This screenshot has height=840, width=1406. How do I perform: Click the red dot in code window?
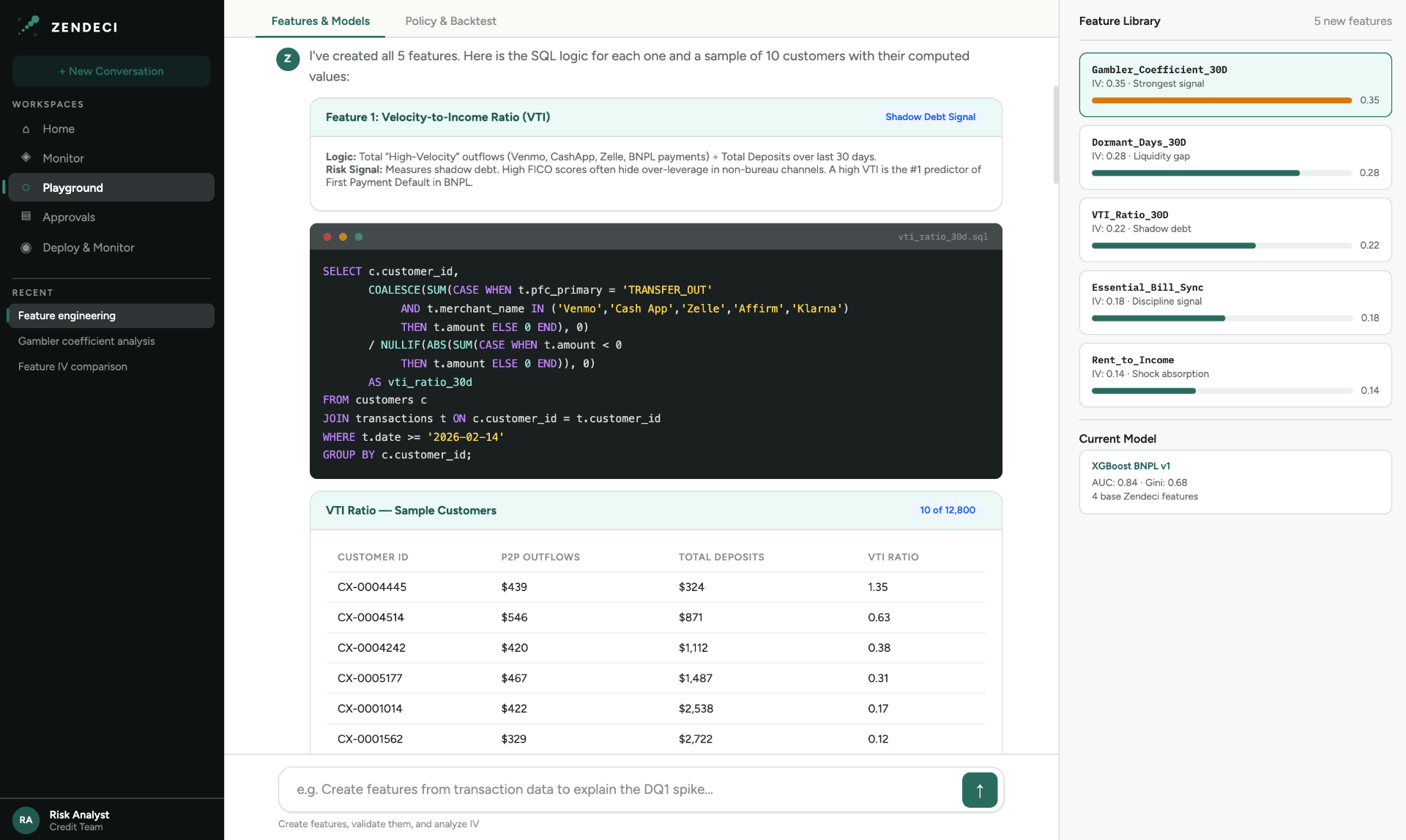coord(327,237)
